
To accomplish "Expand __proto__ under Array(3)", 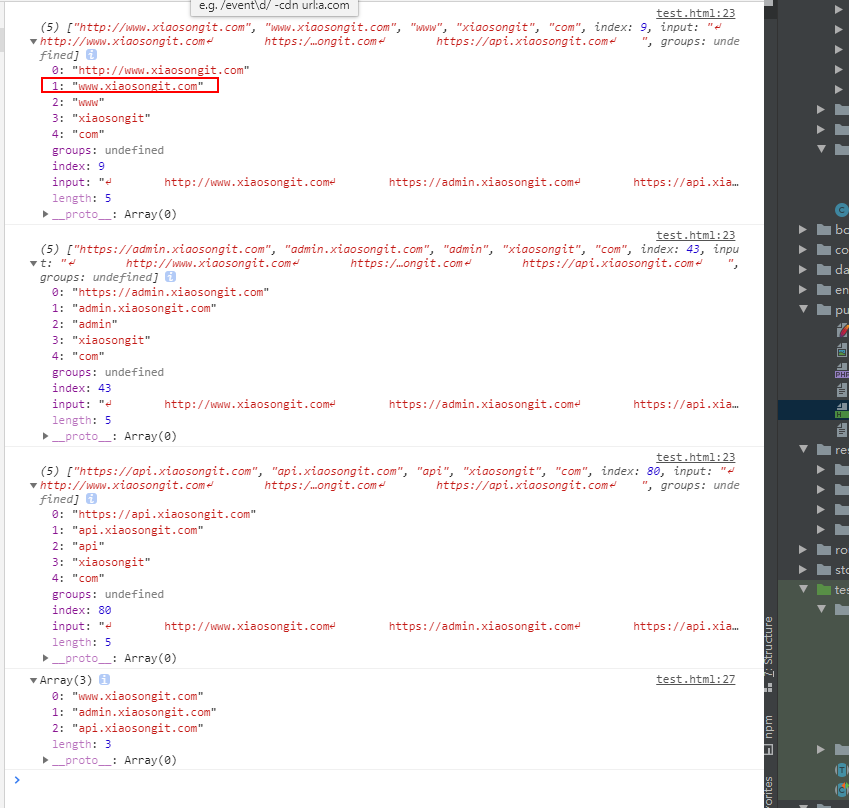I will (47, 761).
